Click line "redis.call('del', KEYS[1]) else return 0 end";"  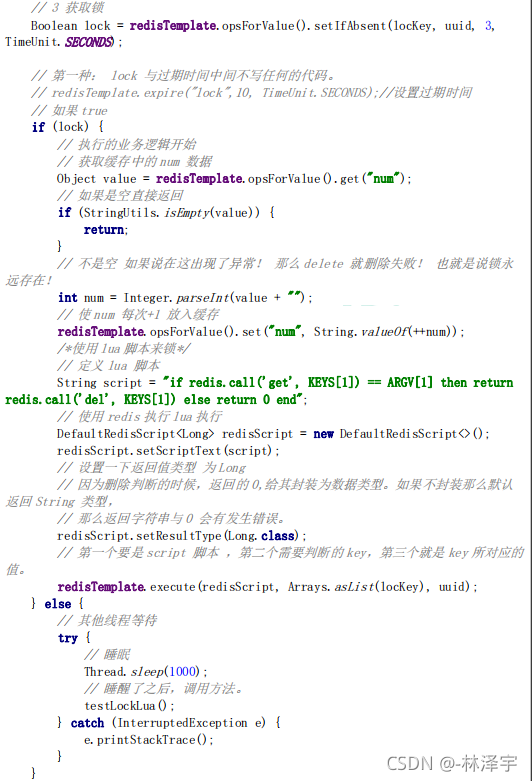pyautogui.click(x=156, y=399)
